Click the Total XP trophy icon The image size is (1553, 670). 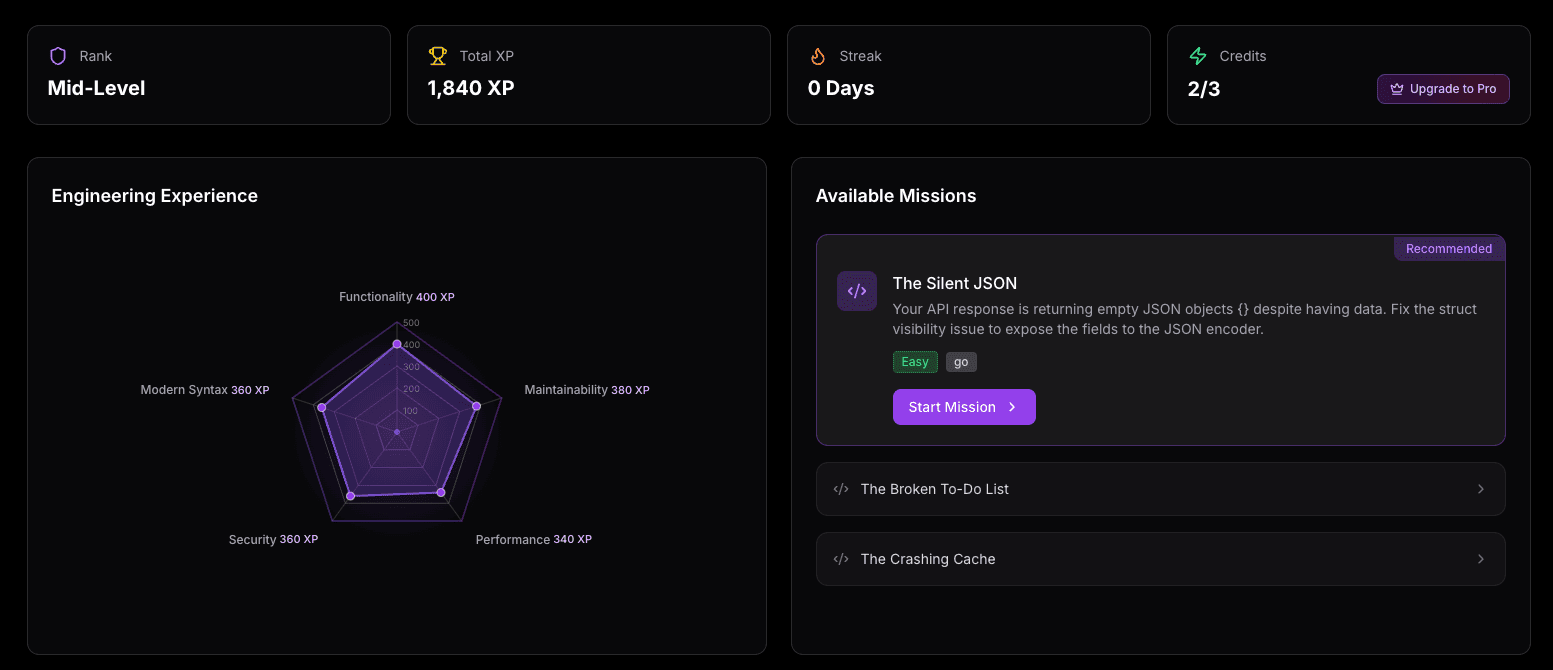[438, 56]
